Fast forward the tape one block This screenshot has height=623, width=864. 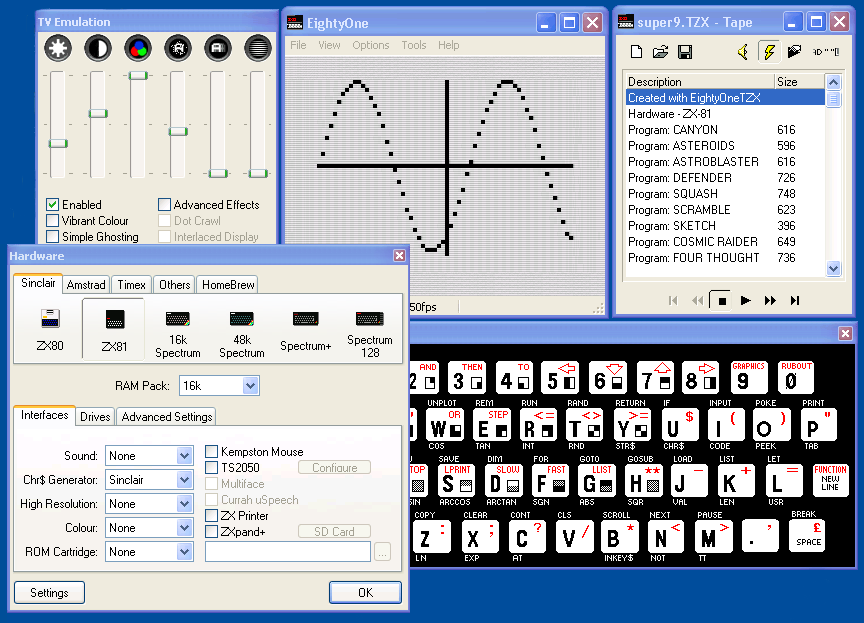pos(770,300)
